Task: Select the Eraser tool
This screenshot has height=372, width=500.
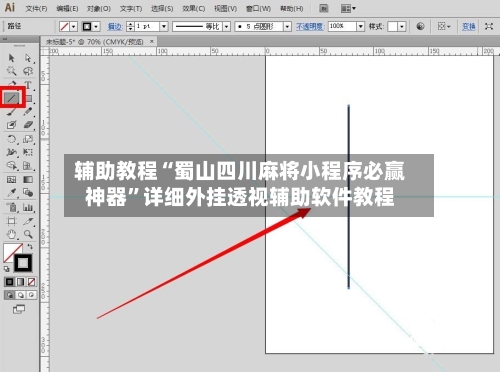Action: [x=28, y=125]
